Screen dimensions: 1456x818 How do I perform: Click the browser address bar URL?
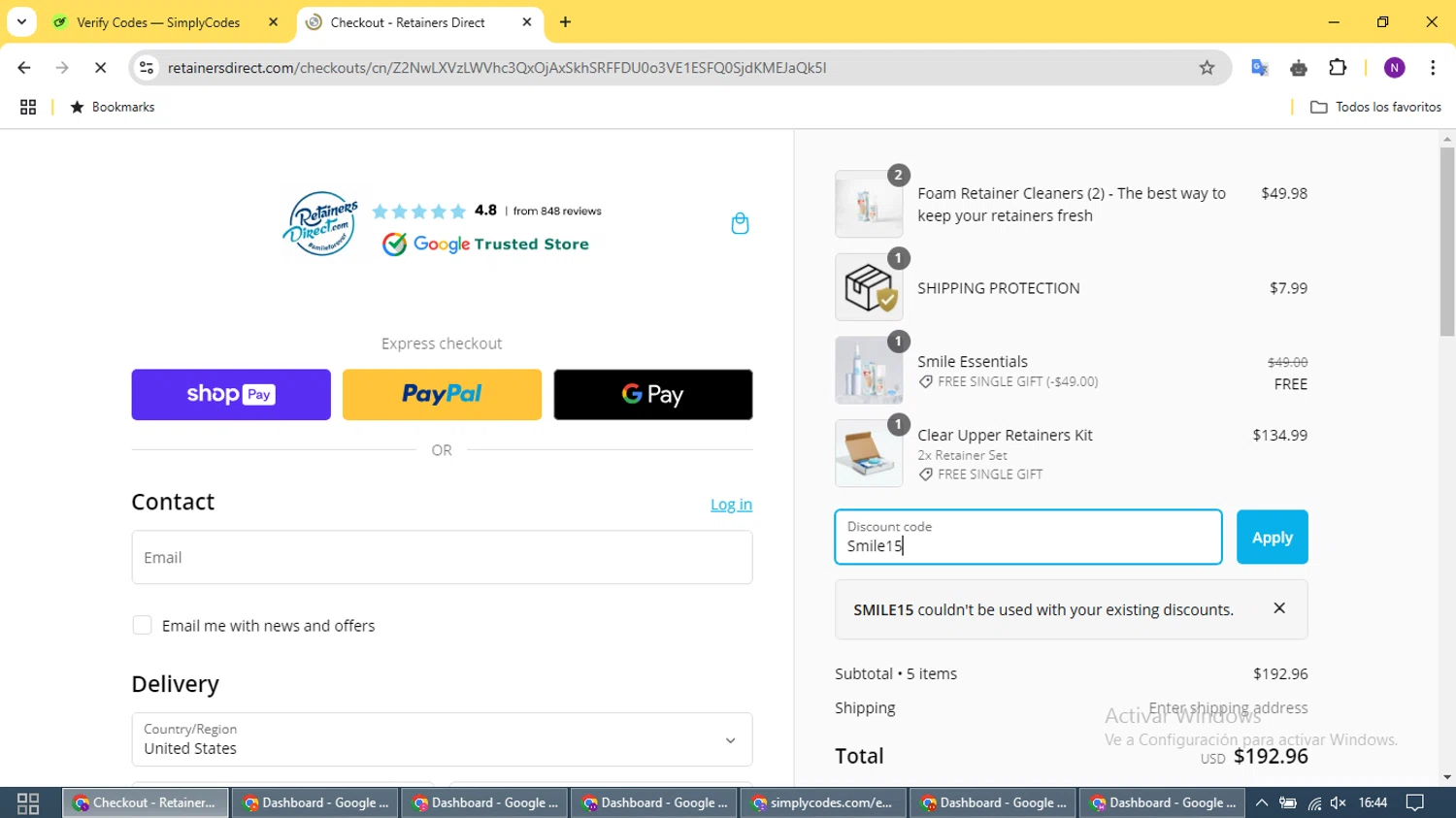click(497, 68)
